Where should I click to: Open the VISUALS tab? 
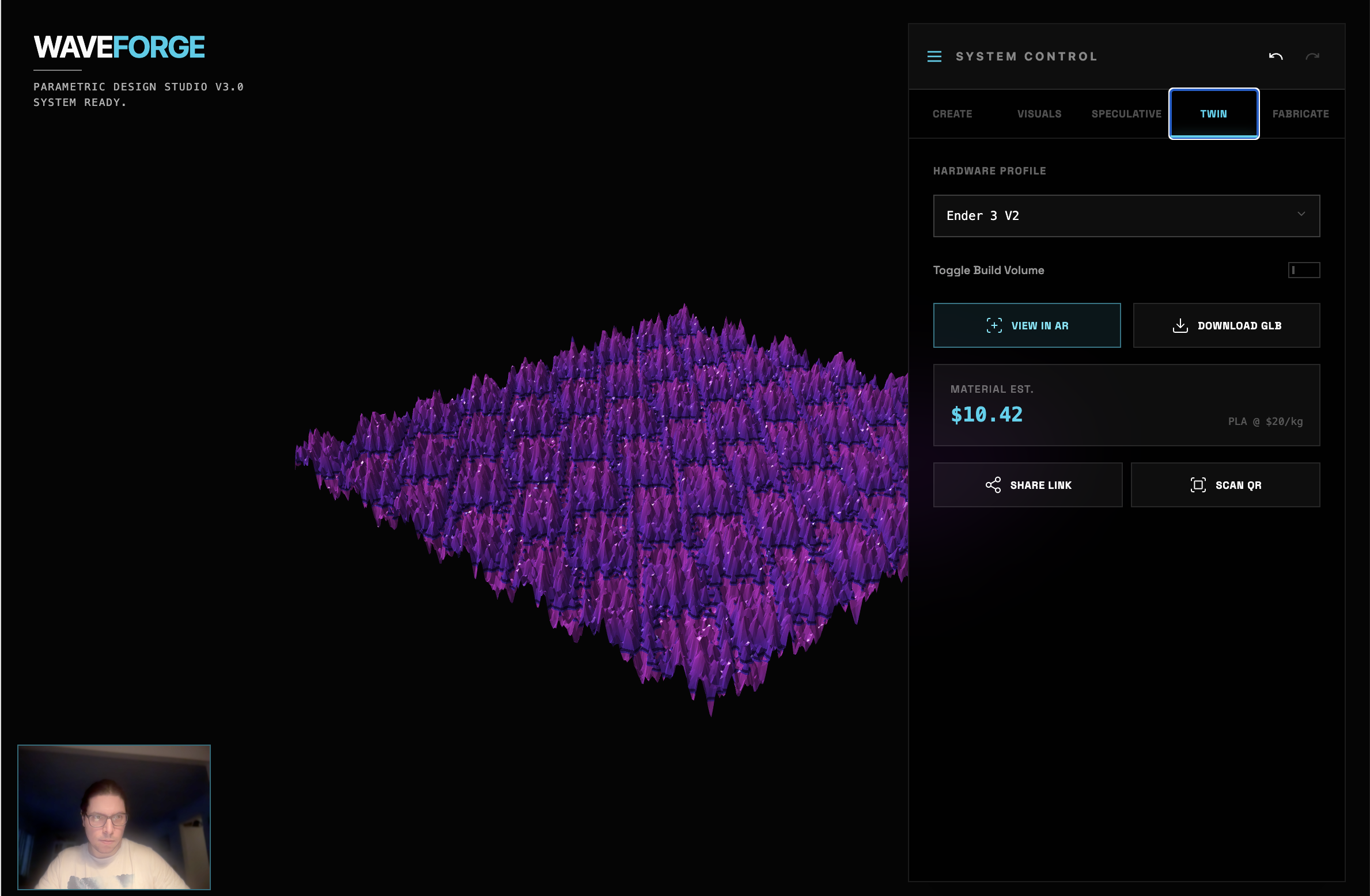click(1039, 114)
